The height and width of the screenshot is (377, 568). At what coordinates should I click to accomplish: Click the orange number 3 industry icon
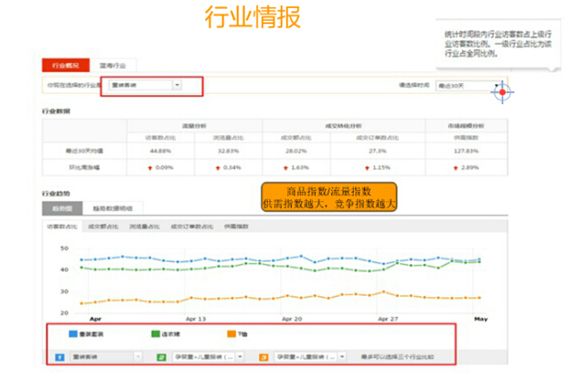click(264, 357)
